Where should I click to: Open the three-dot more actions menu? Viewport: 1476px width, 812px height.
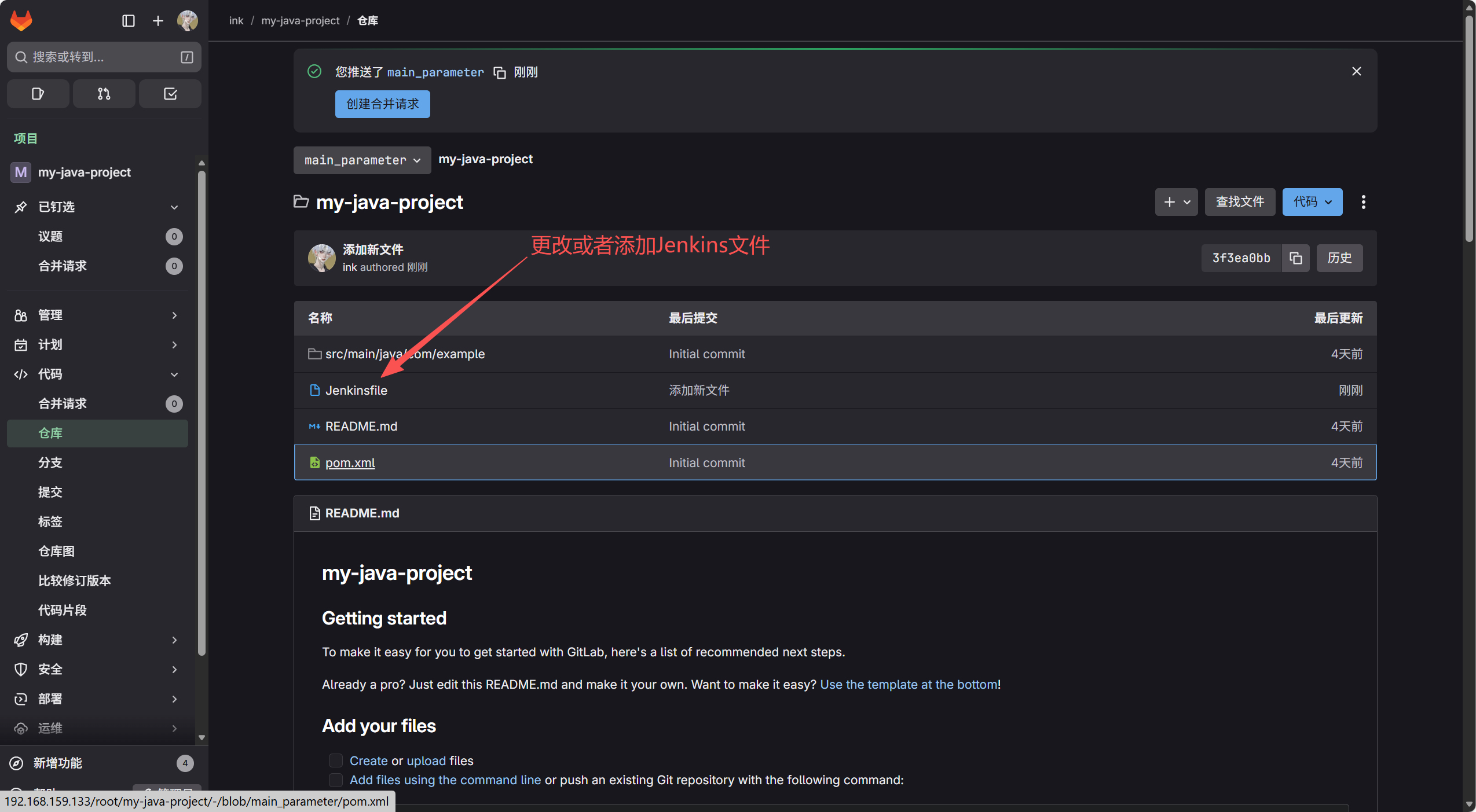pos(1363,202)
